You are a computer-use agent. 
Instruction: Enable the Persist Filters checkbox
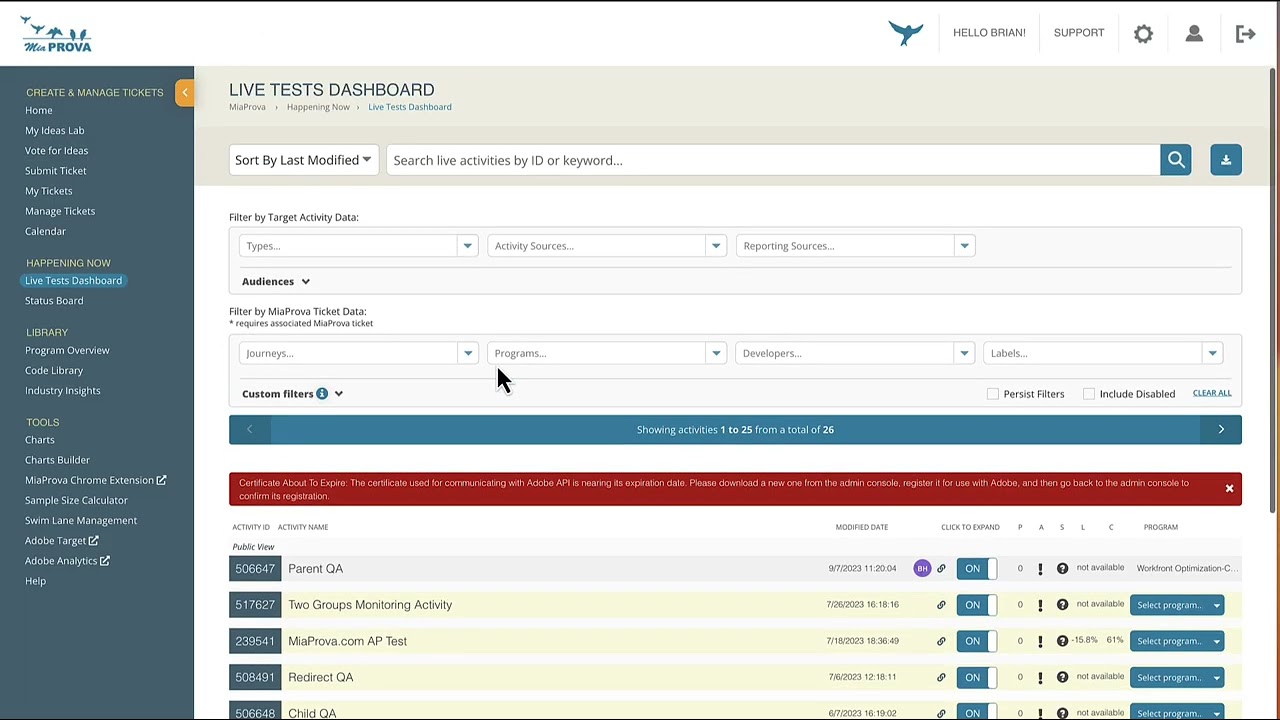click(992, 394)
